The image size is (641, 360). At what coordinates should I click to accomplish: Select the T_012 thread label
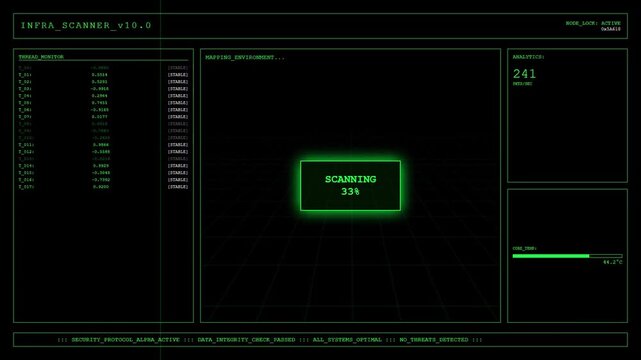(26, 152)
